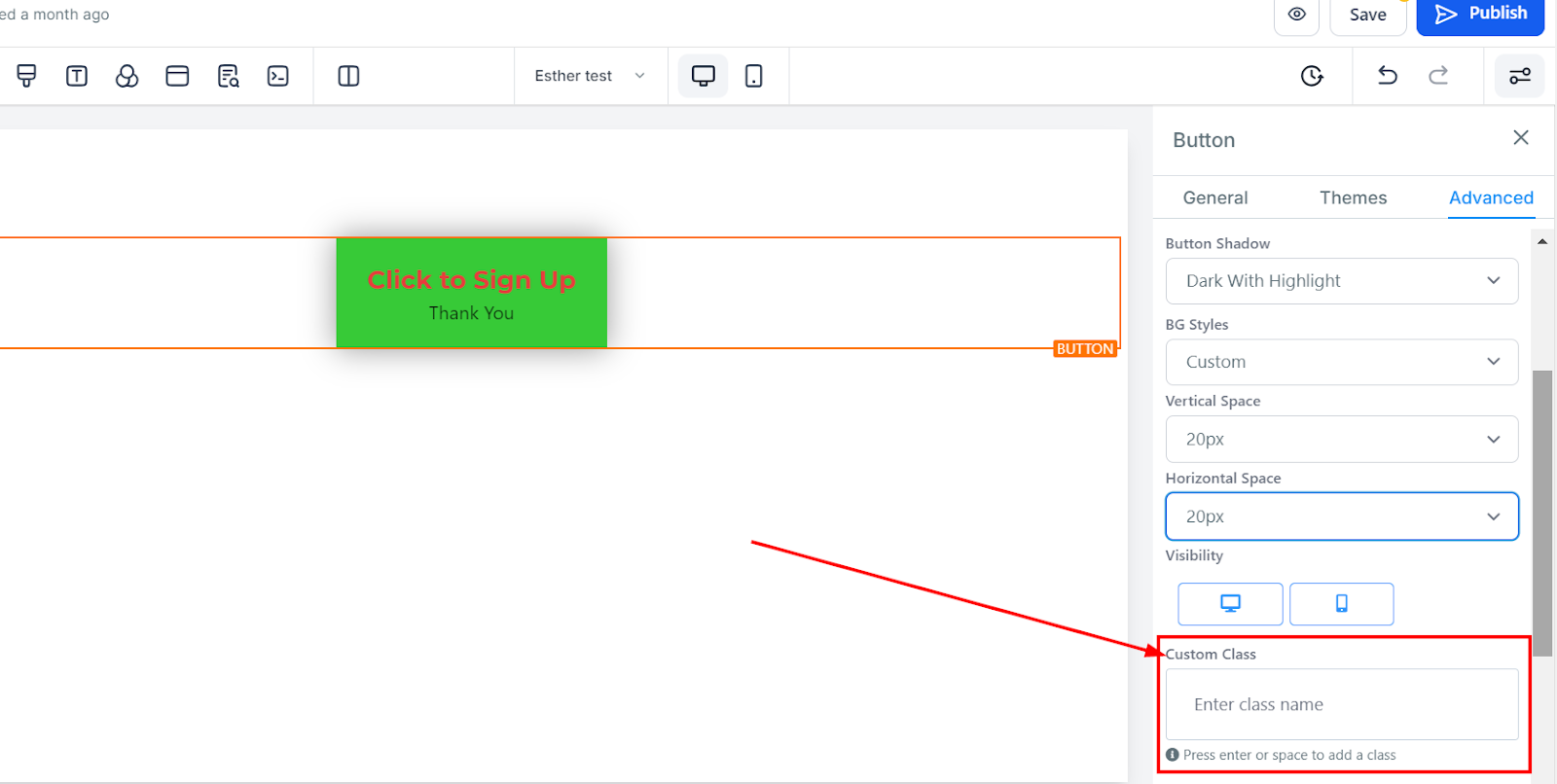Open the overlapping circles shapes icon

point(127,76)
